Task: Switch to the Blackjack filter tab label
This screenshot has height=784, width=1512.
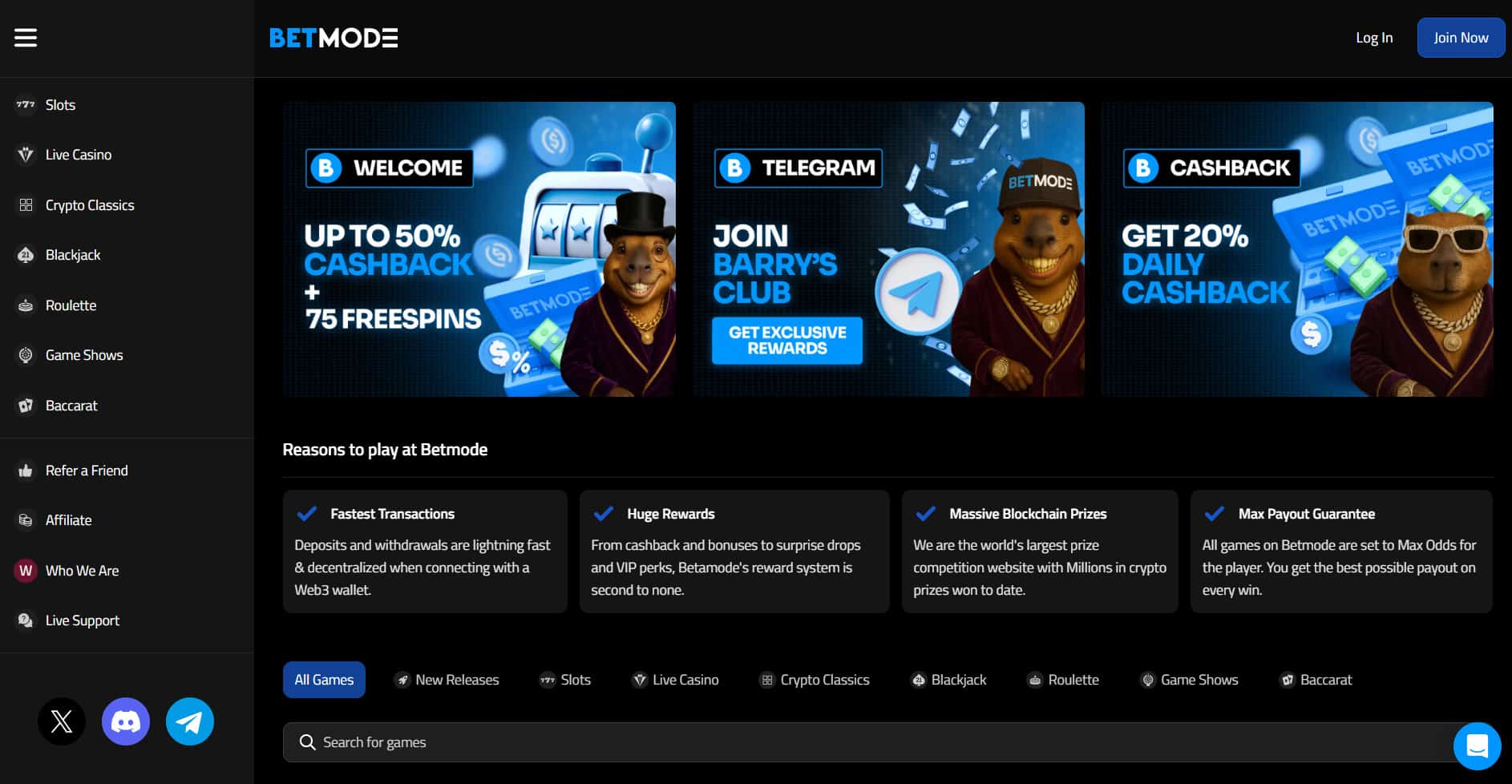Action: tap(959, 680)
